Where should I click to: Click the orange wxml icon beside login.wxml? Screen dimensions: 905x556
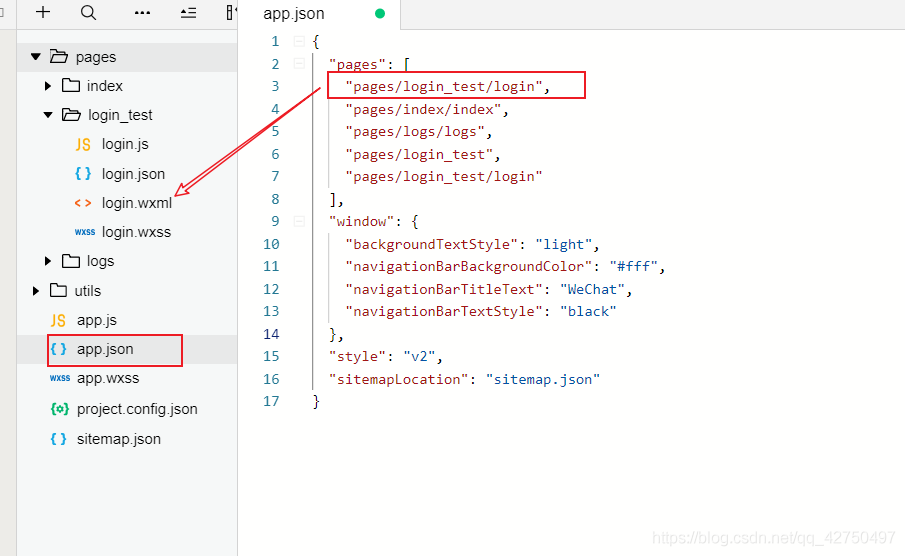point(83,203)
